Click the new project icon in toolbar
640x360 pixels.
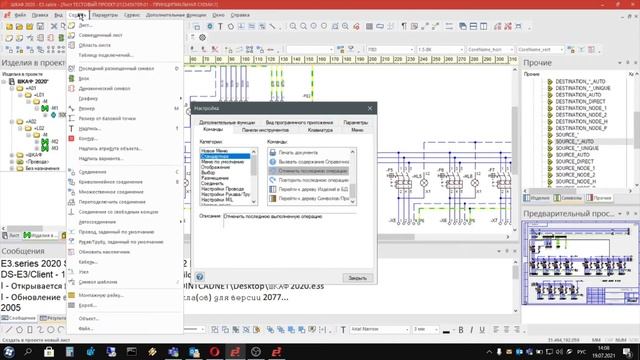click(x=9, y=27)
